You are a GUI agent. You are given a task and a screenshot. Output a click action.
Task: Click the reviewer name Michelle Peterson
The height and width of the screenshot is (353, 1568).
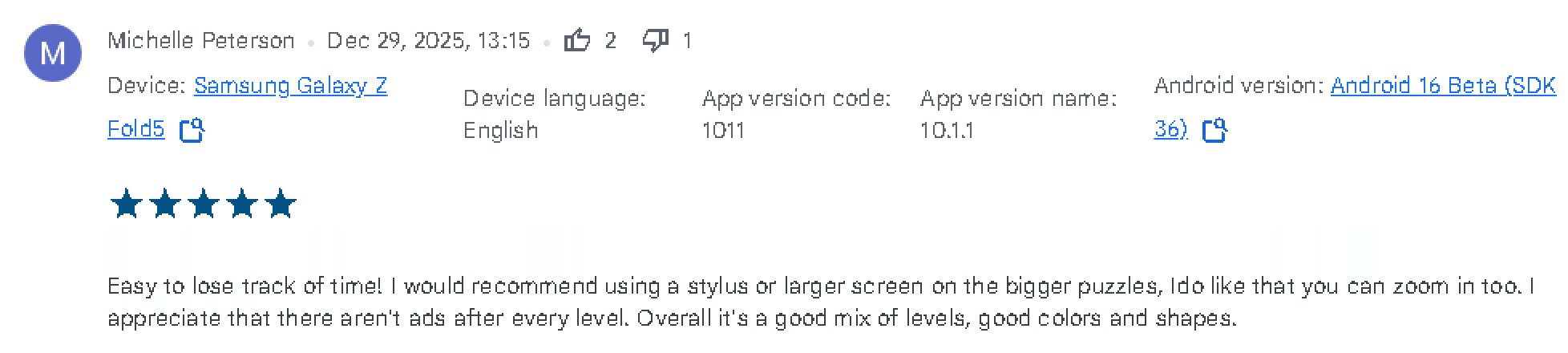coord(201,41)
